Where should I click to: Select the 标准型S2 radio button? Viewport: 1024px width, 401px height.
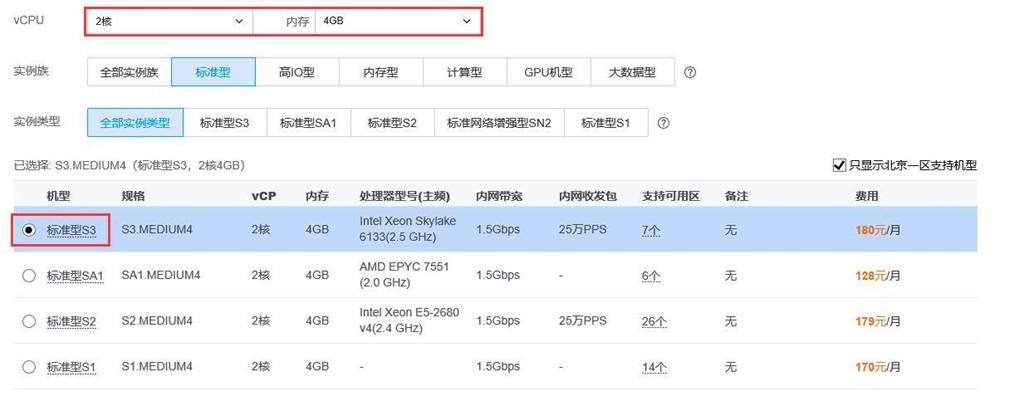[x=29, y=321]
